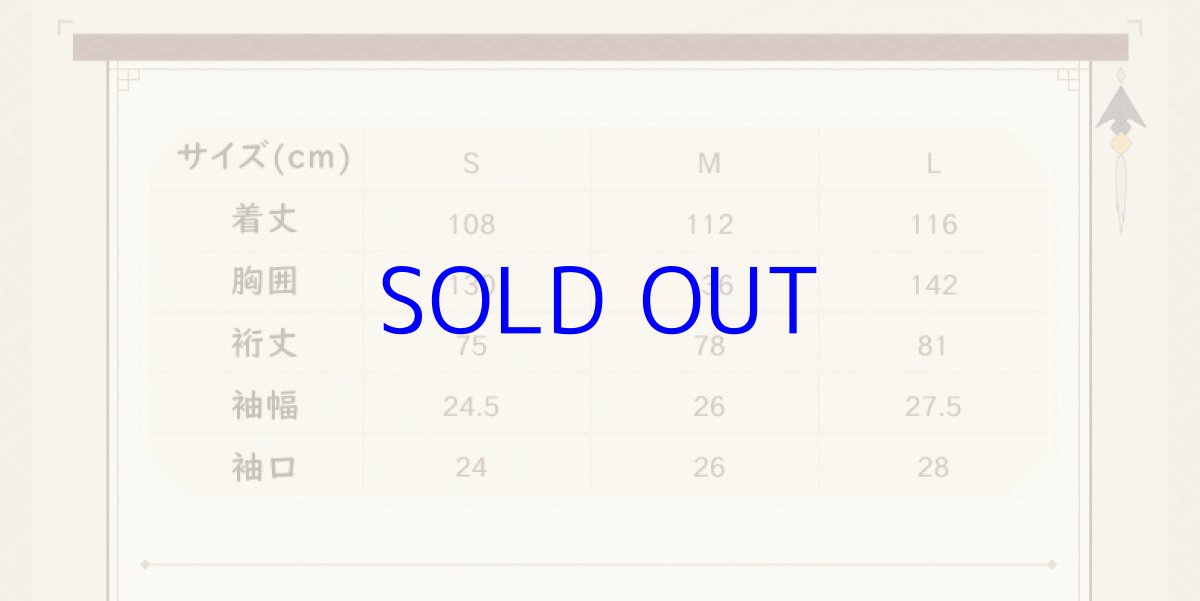Click the 袖口 row label
Screen dimensions: 1200x601
[x=264, y=467]
